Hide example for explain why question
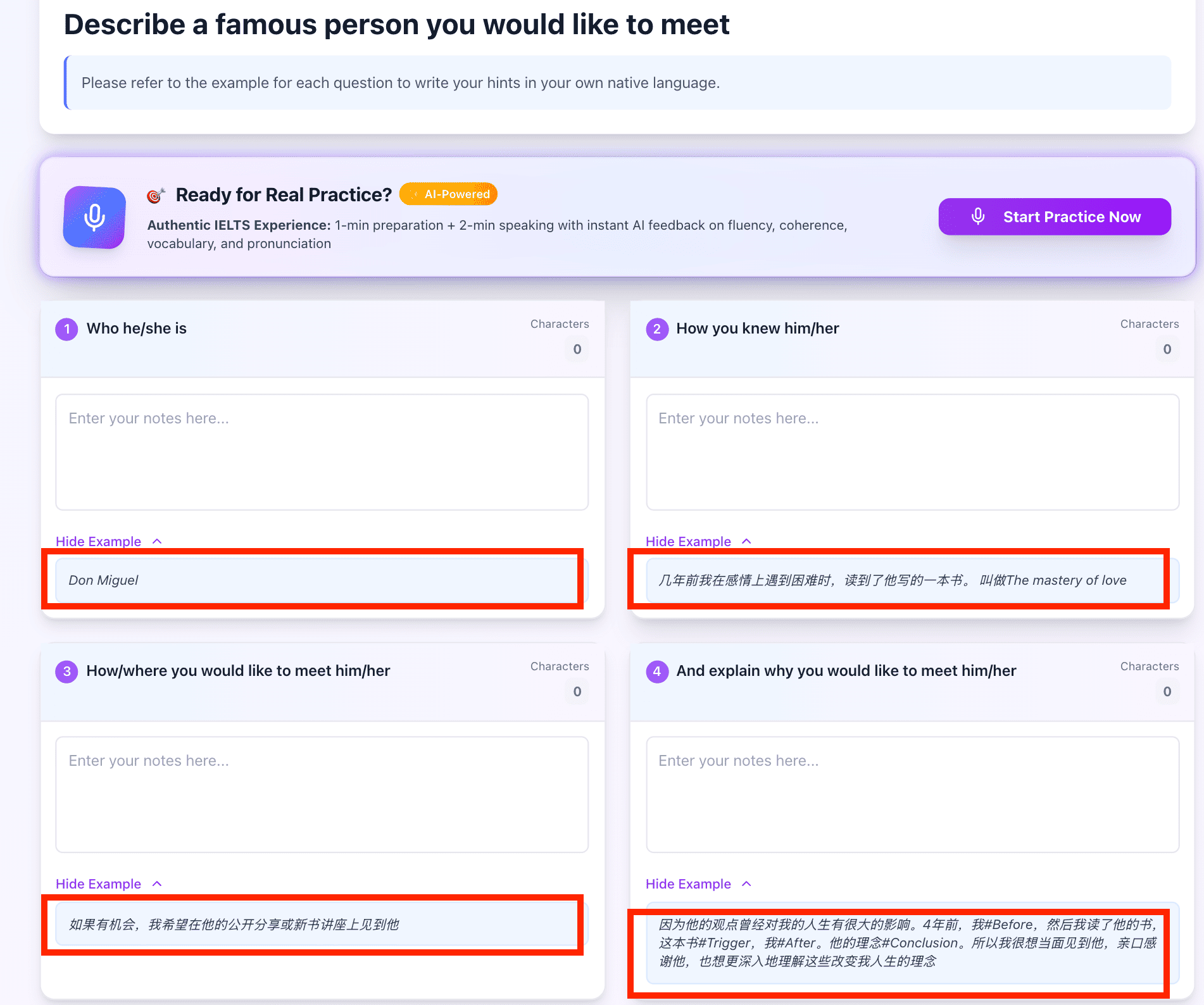1204x1005 pixels. tap(699, 883)
